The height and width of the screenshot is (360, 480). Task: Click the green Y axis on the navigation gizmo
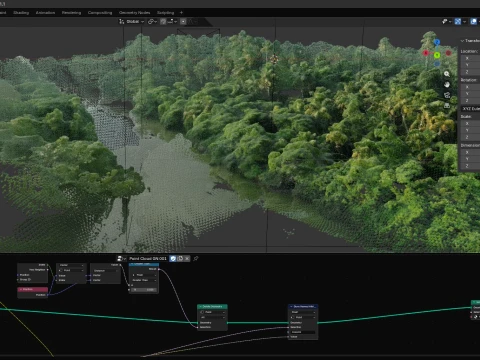437,55
